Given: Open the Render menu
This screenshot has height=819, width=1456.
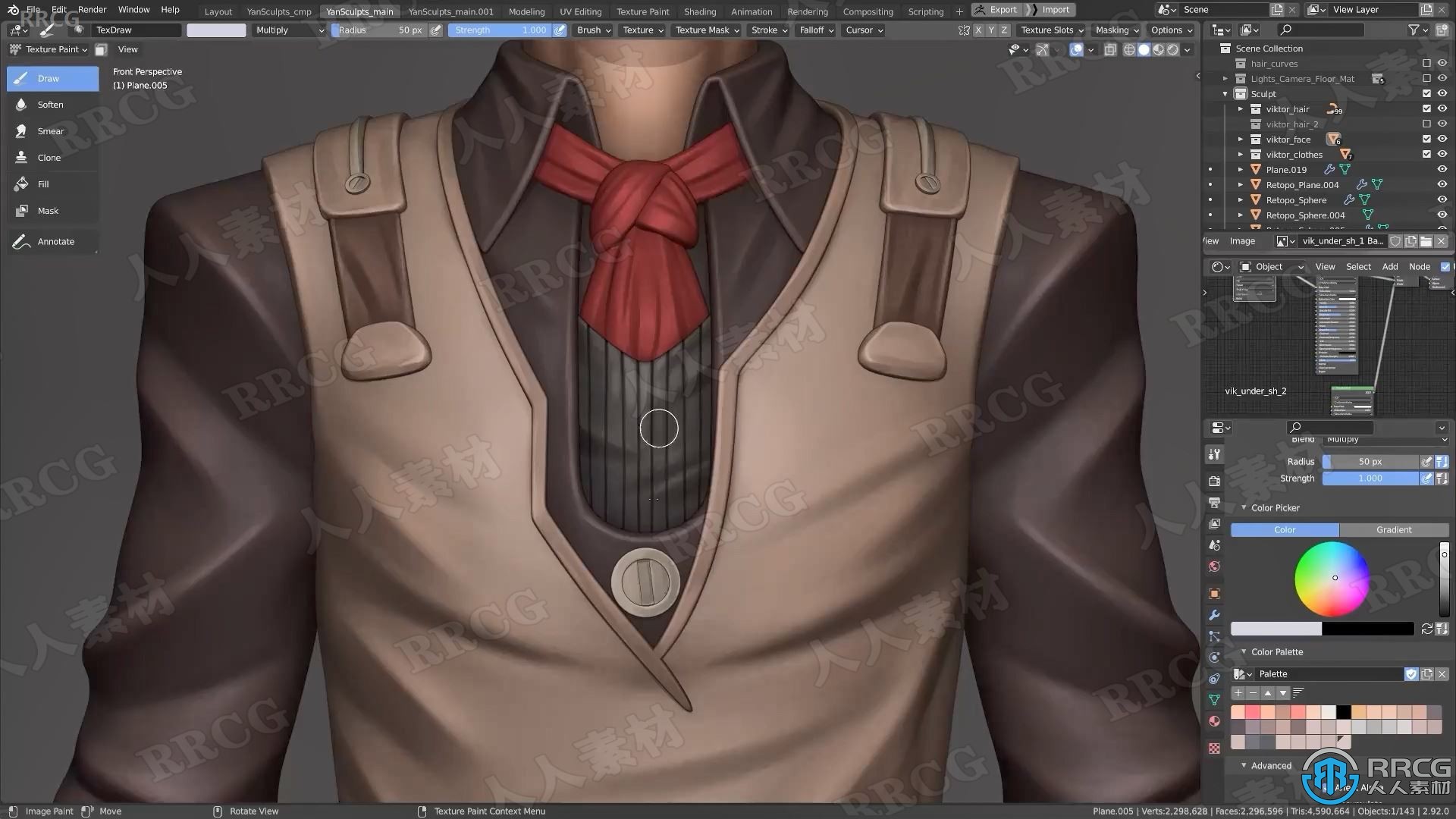Looking at the screenshot, I should (93, 10).
